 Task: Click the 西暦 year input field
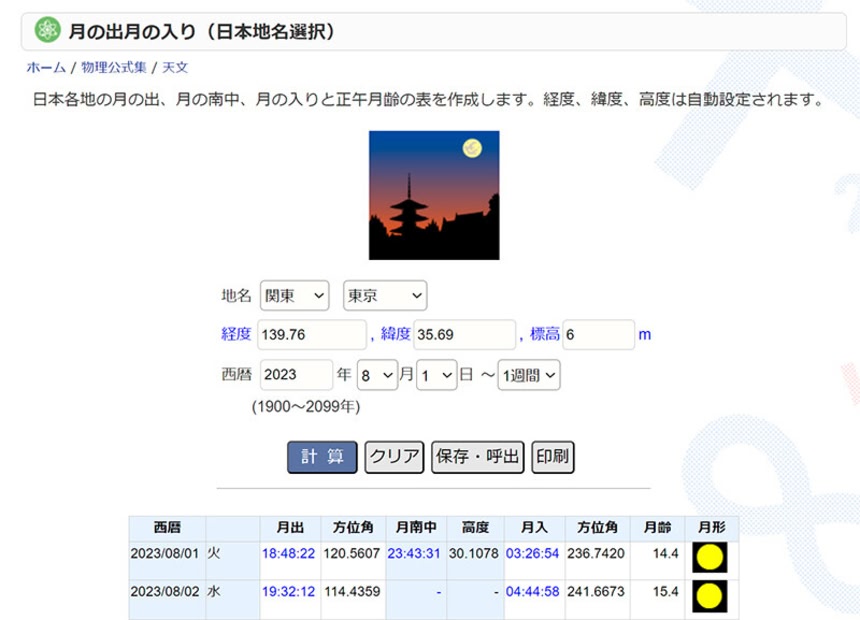click(296, 375)
